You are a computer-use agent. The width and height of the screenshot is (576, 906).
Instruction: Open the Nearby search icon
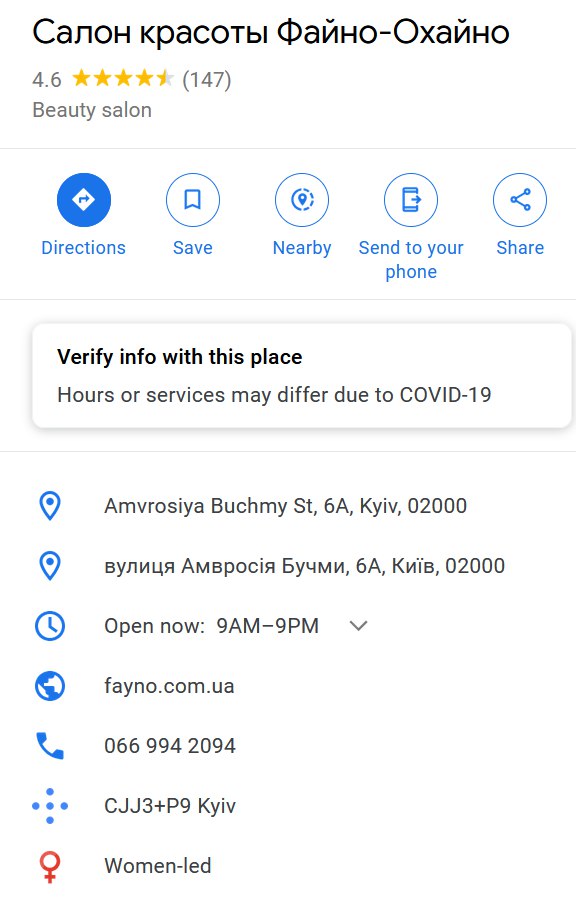click(x=302, y=200)
